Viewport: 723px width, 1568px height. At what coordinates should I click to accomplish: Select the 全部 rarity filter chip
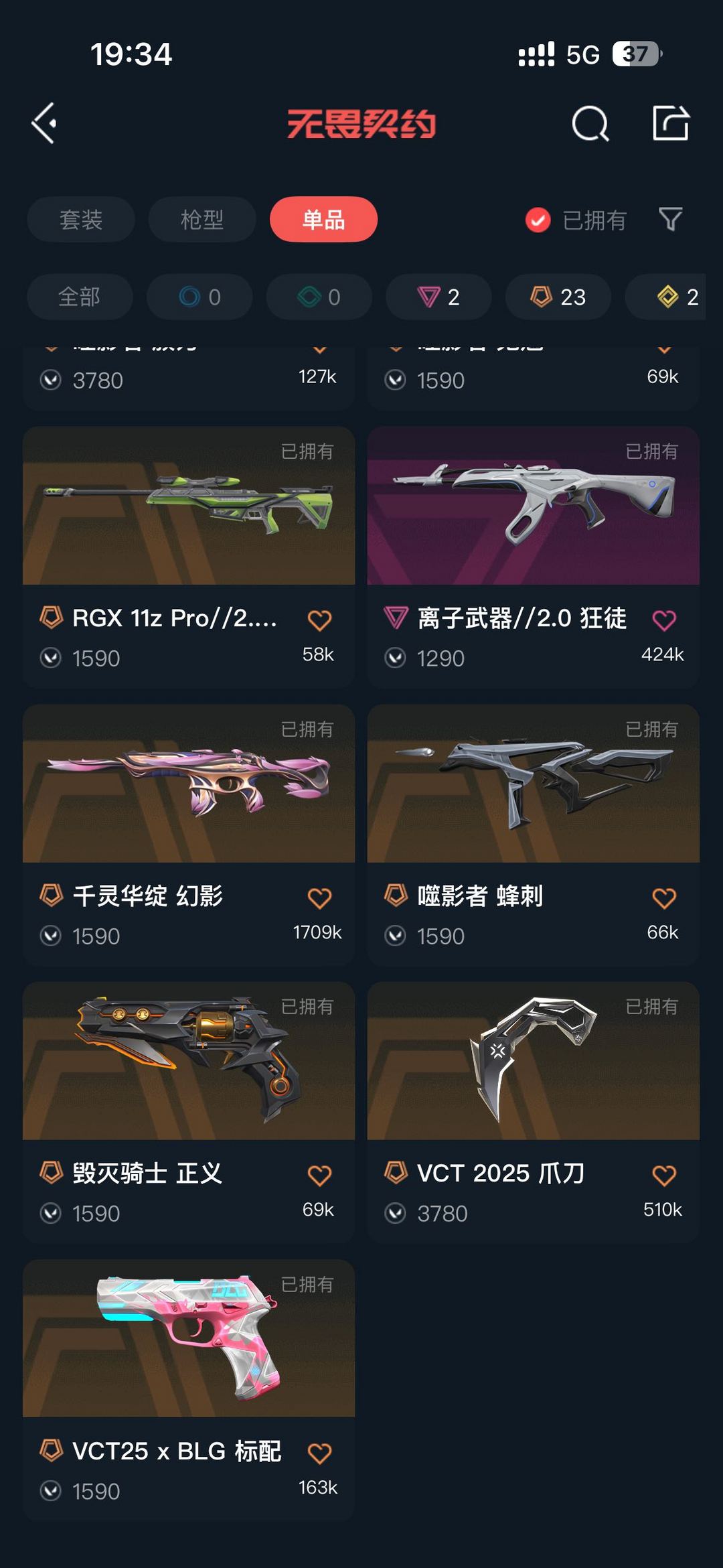point(80,297)
